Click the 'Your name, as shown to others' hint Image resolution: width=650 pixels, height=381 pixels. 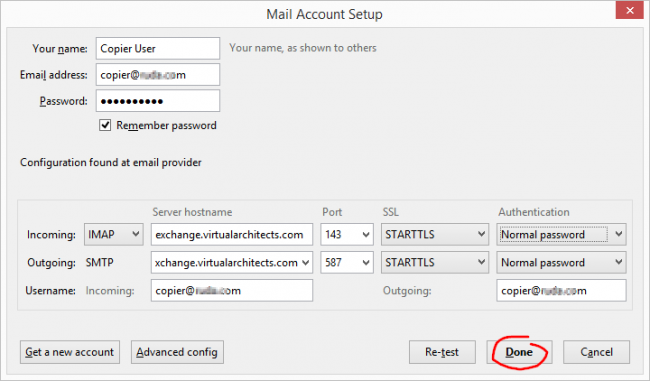(303, 48)
